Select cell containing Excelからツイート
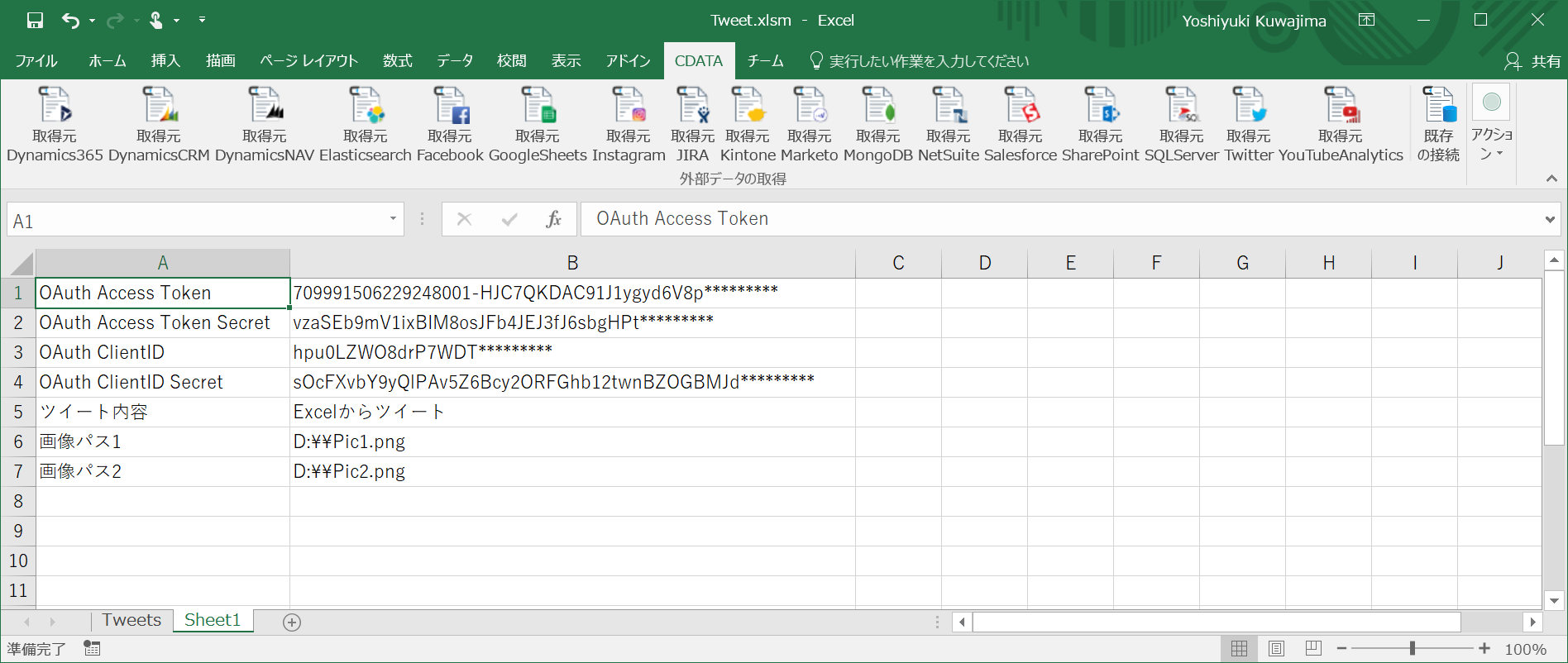This screenshot has width=1568, height=663. coord(572,412)
